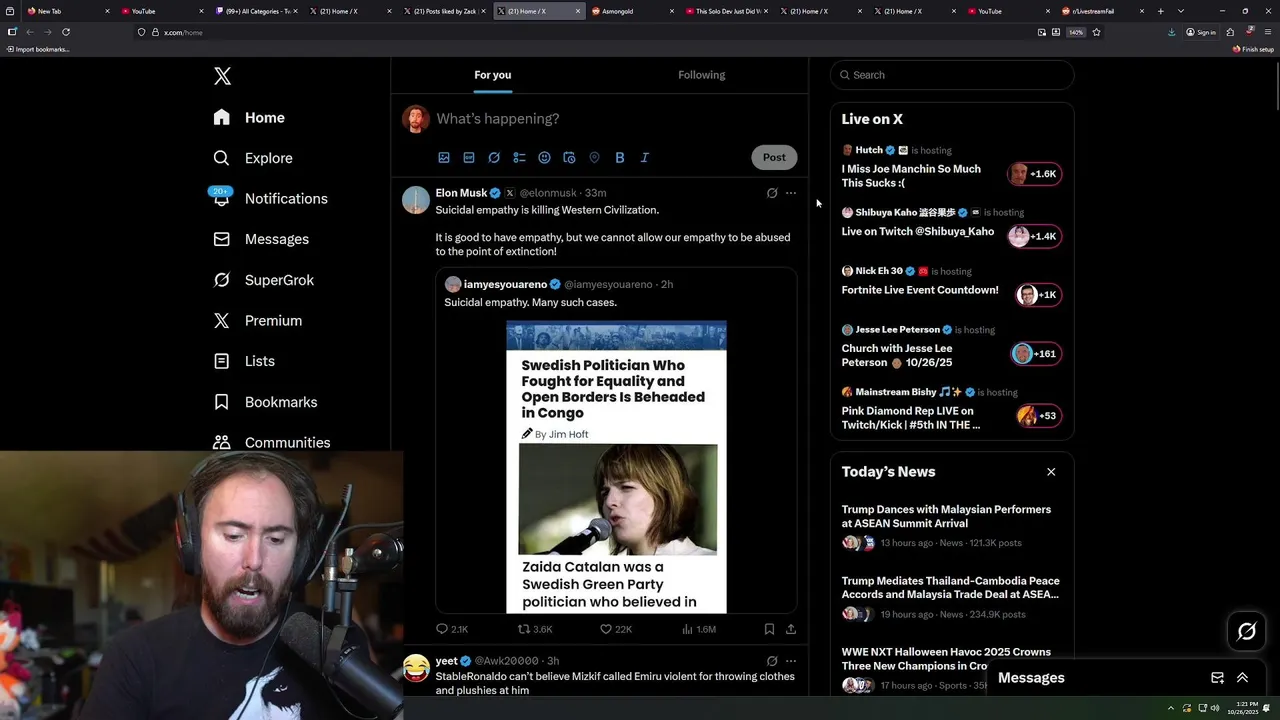Open a new browser tab
1280x720 pixels.
pos(1160,11)
